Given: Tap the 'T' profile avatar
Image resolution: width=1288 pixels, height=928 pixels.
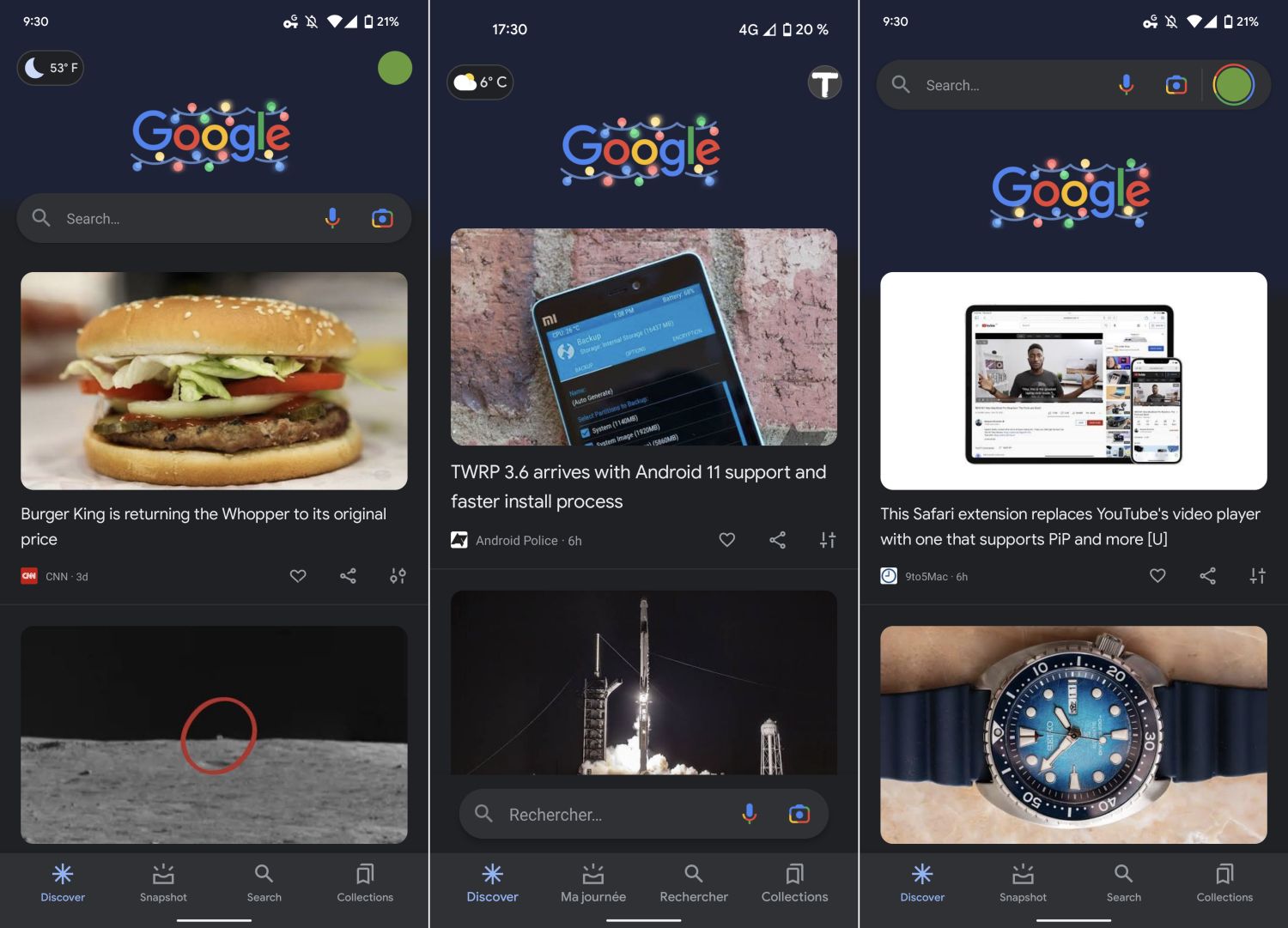Looking at the screenshot, I should click(824, 83).
